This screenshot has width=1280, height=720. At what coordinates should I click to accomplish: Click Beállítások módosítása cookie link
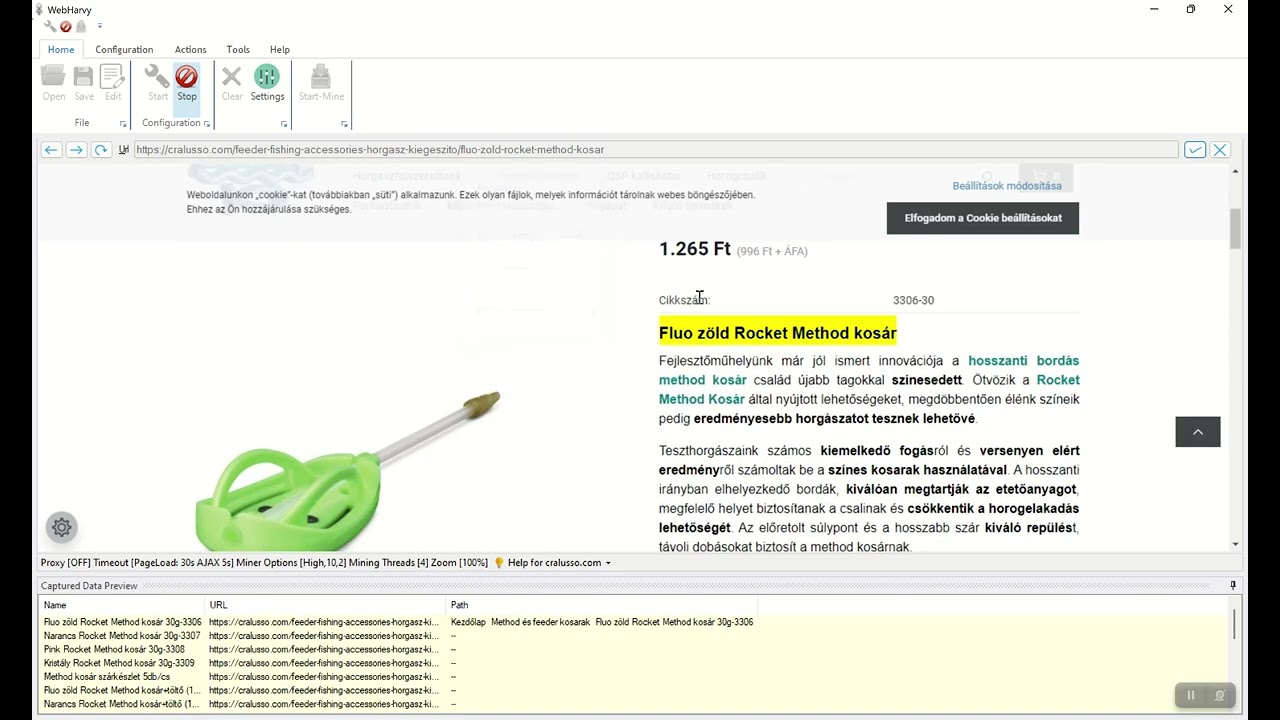click(x=1007, y=186)
